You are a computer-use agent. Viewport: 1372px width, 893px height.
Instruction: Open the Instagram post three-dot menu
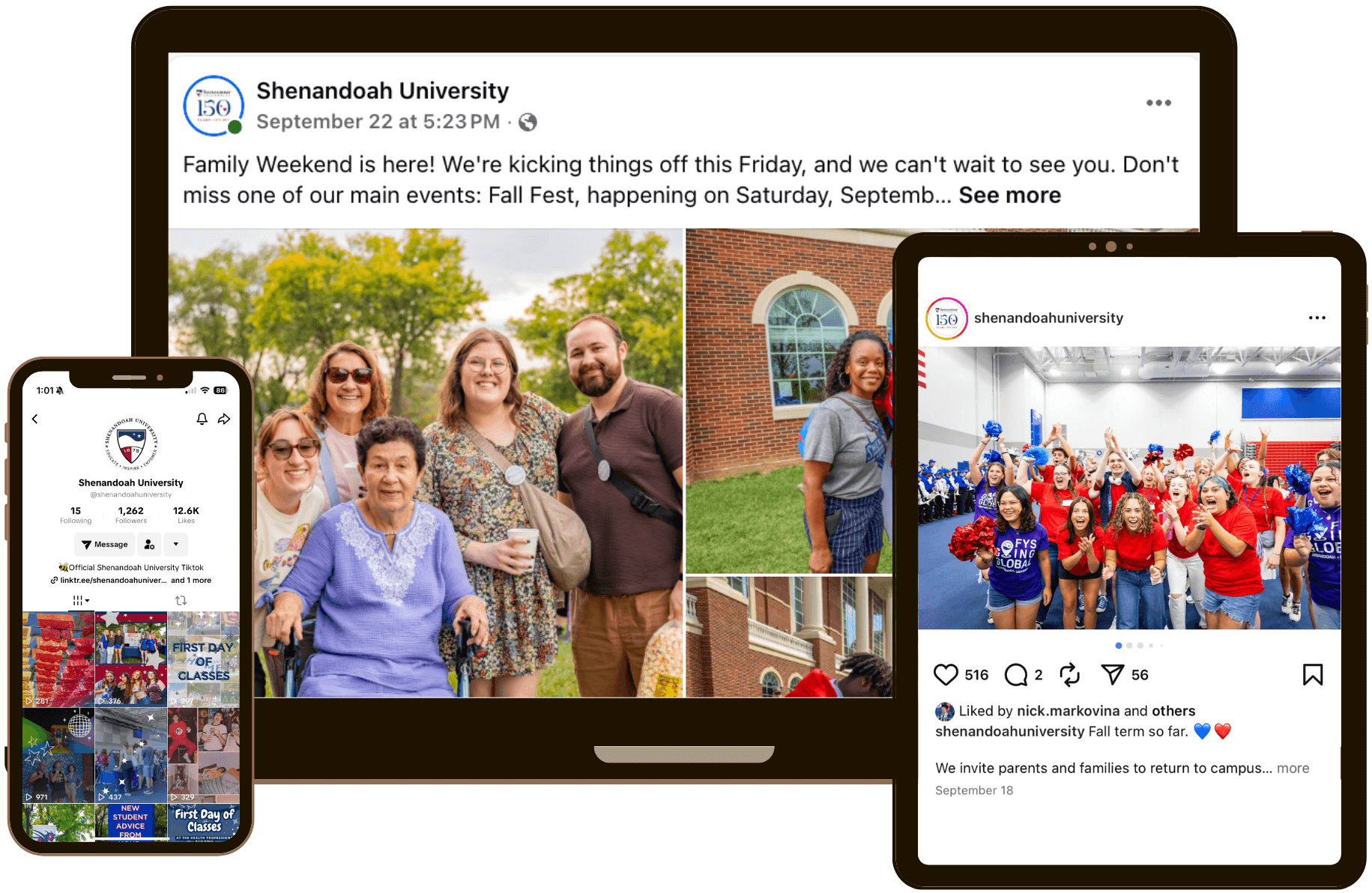tap(1317, 318)
